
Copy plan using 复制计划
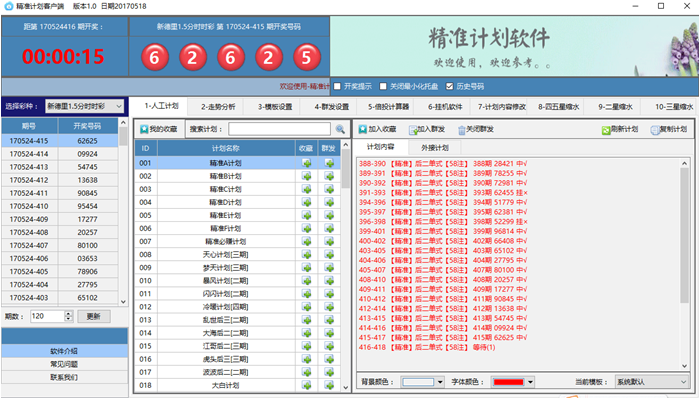pyautogui.click(x=669, y=129)
